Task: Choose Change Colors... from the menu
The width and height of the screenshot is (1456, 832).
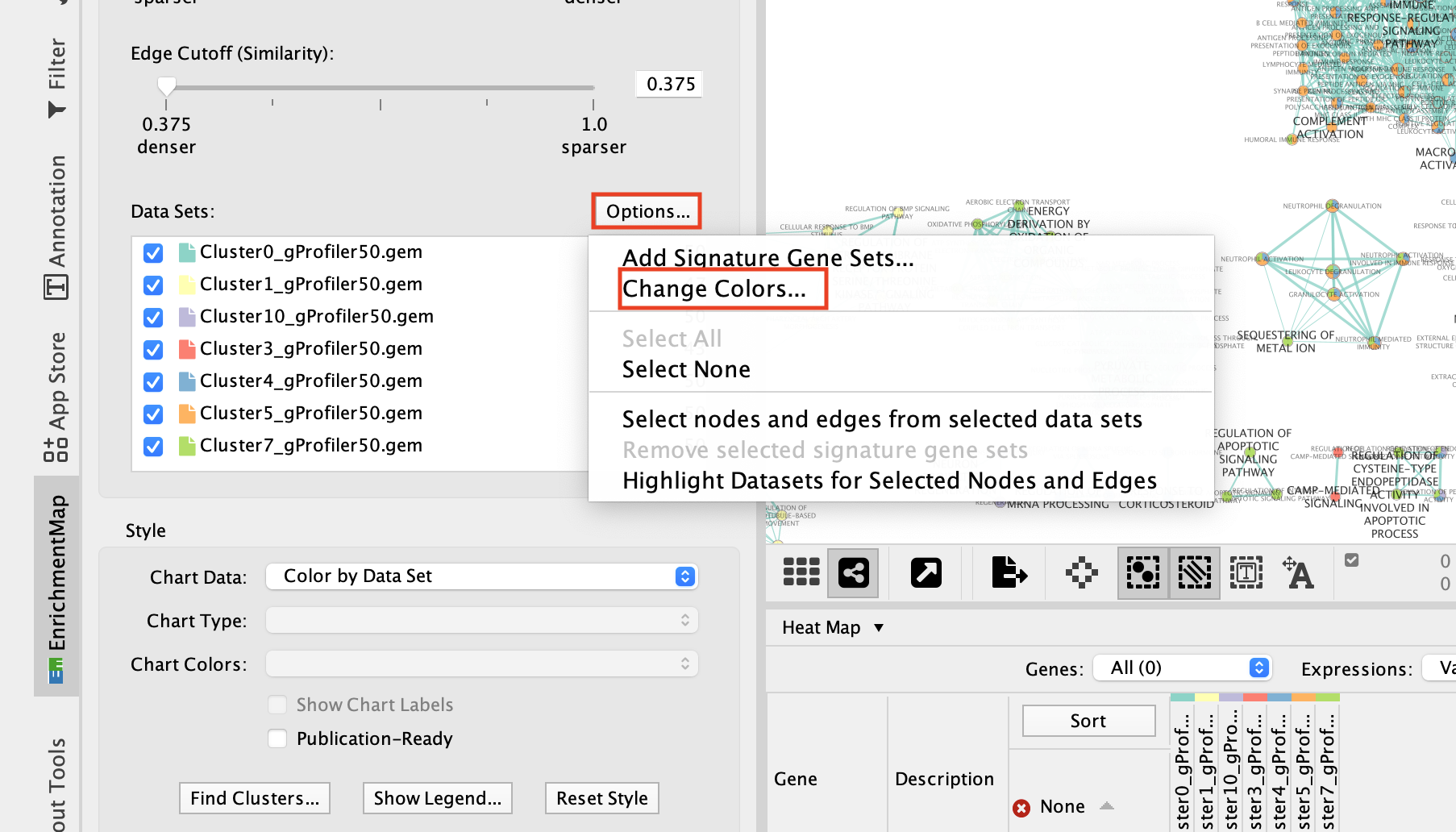Action: (714, 289)
